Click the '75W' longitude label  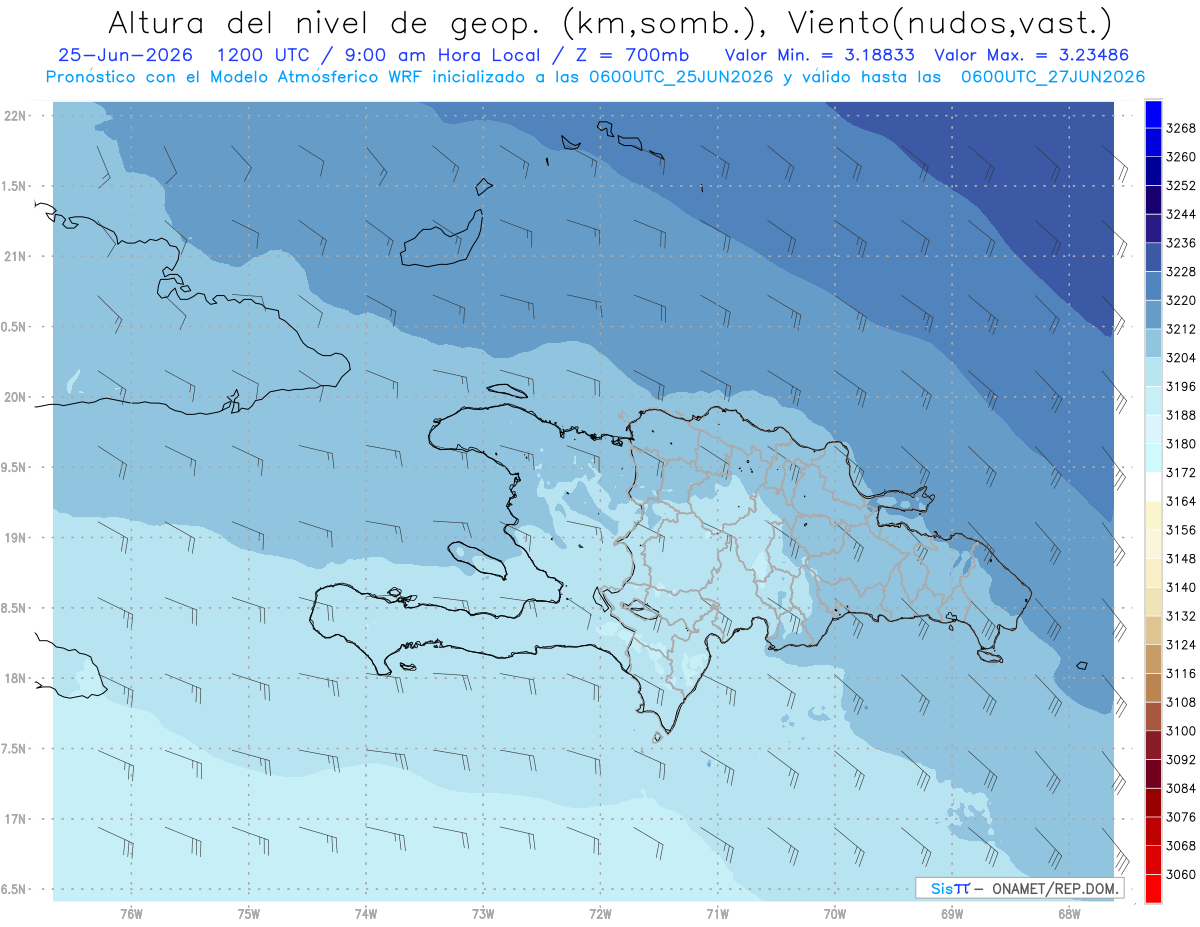[x=249, y=912]
